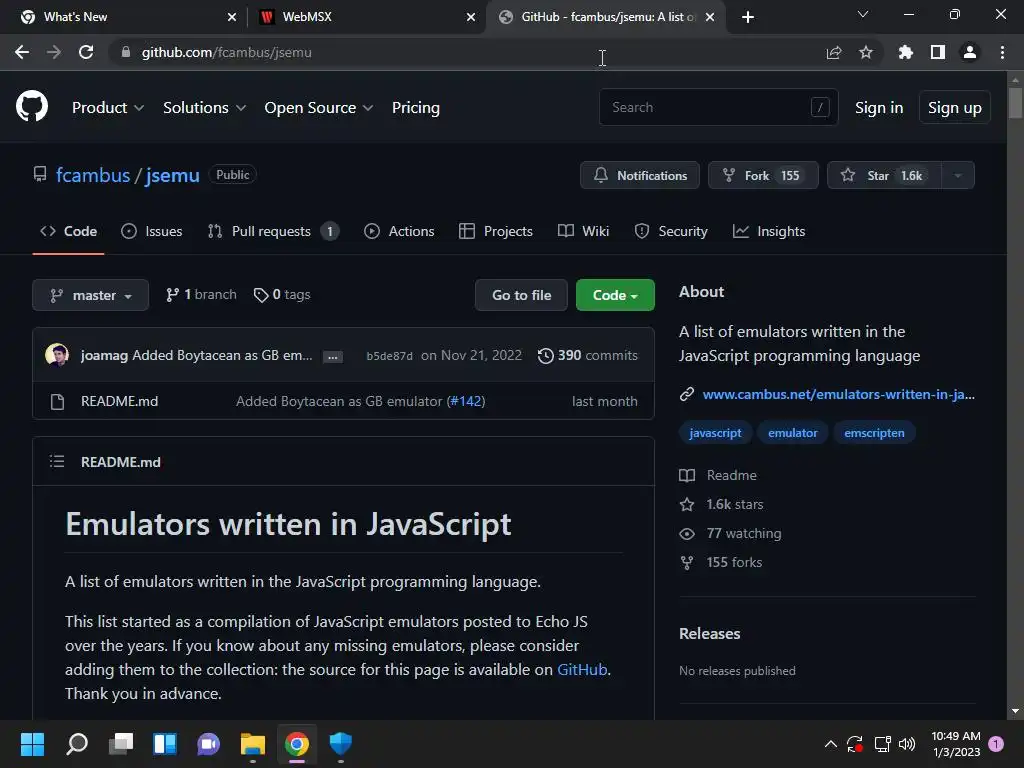Viewport: 1024px width, 768px height.
Task: Click the Go to file button
Action: pyautogui.click(x=521, y=295)
